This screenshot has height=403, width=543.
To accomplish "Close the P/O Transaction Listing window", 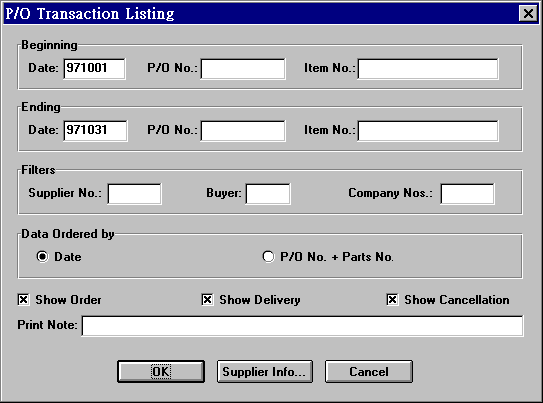I will [x=528, y=14].
